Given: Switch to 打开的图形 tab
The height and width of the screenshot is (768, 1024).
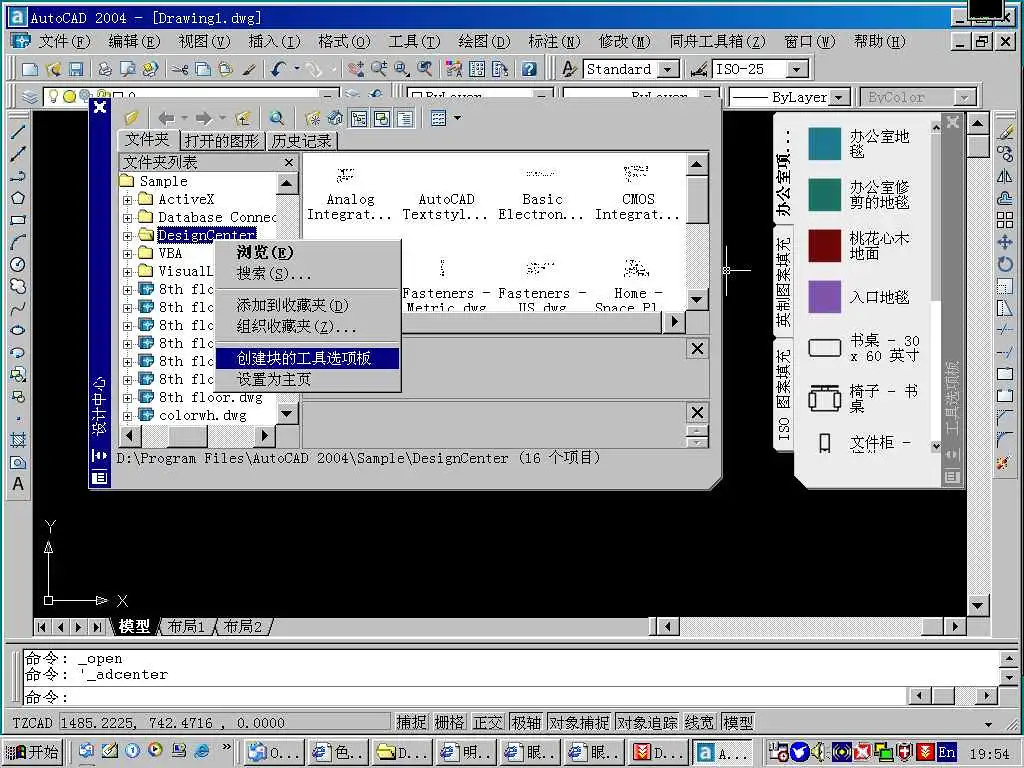Looking at the screenshot, I should click(x=221, y=140).
